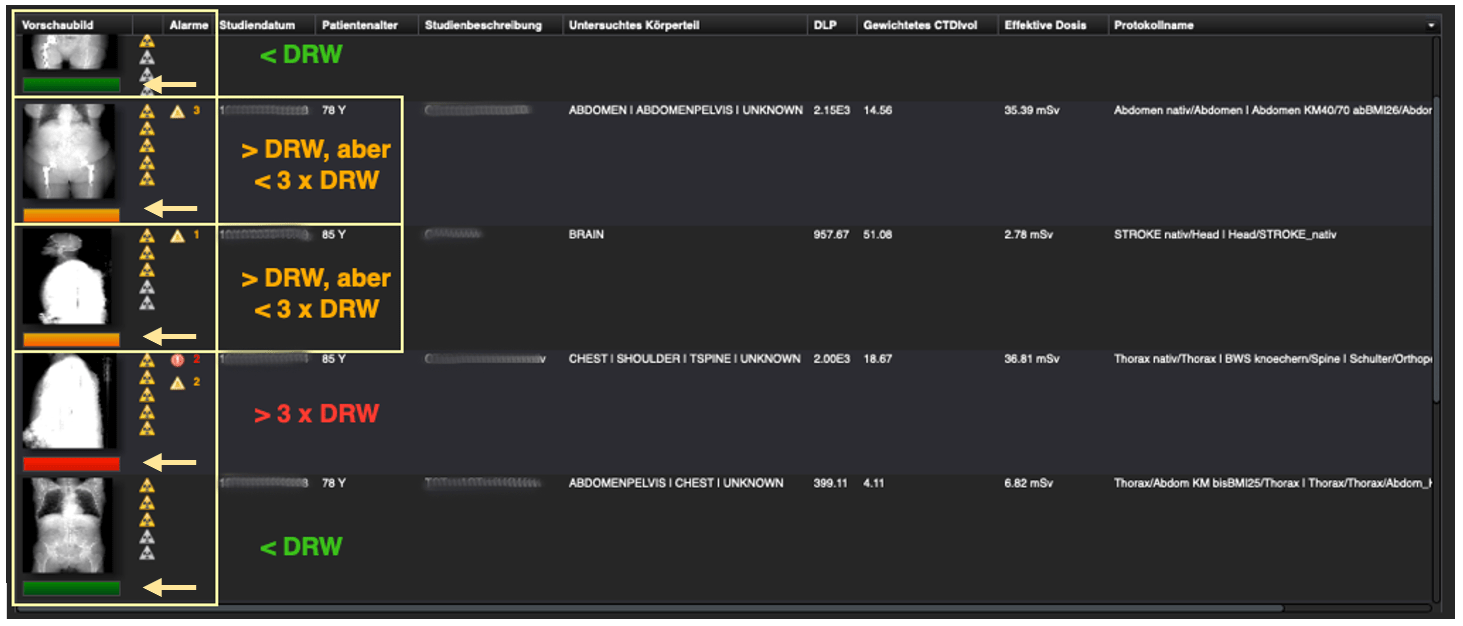Click the green dose bar in the ABDOMENPELVIS CHEST row
The height and width of the screenshot is (626, 1463).
[x=71, y=588]
